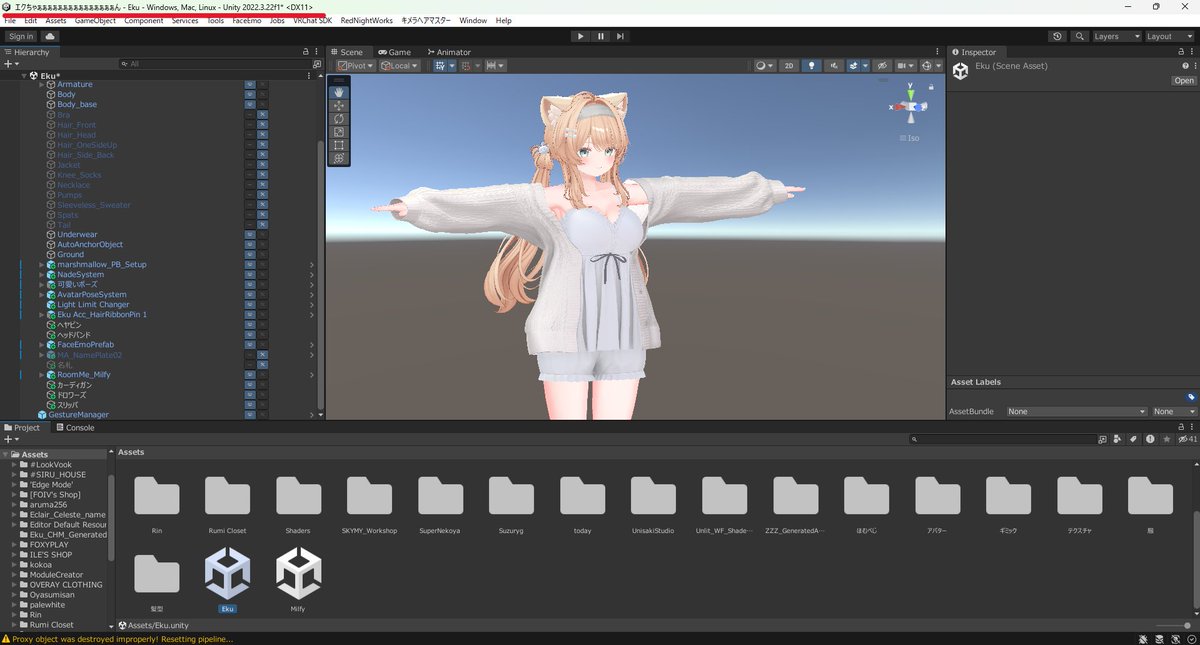Select the Rect tool in Scene view

338,144
